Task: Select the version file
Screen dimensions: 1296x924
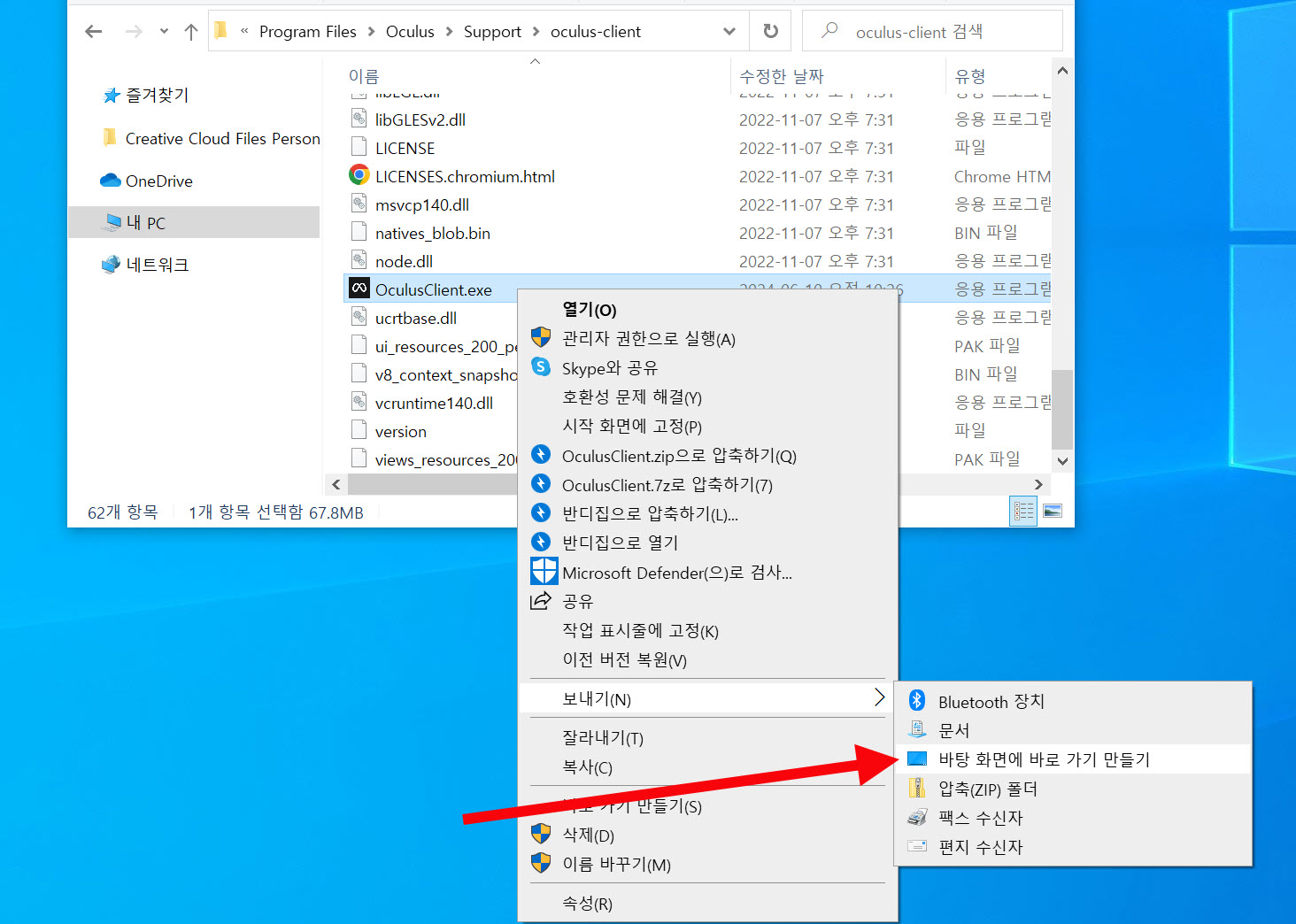Action: (401, 431)
